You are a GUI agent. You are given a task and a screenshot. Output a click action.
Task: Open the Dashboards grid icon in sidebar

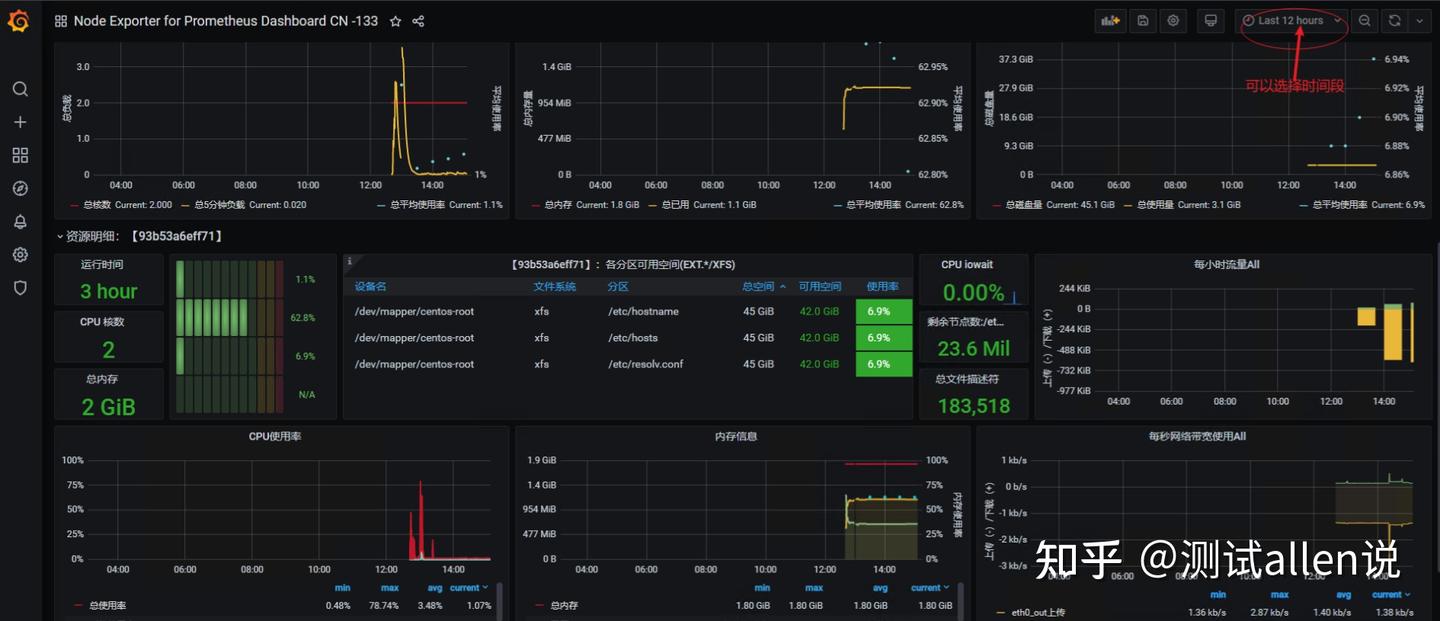tap(20, 155)
